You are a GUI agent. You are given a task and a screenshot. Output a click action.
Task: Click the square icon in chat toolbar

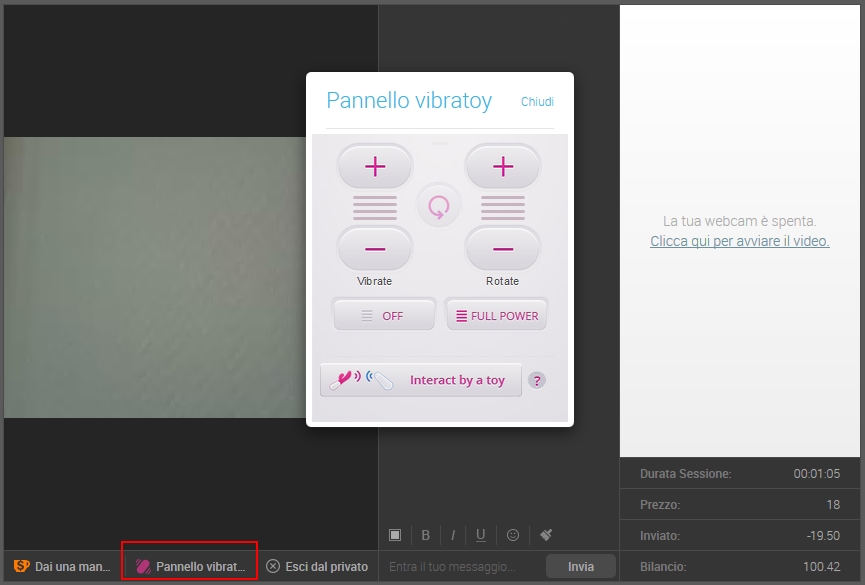coord(395,535)
